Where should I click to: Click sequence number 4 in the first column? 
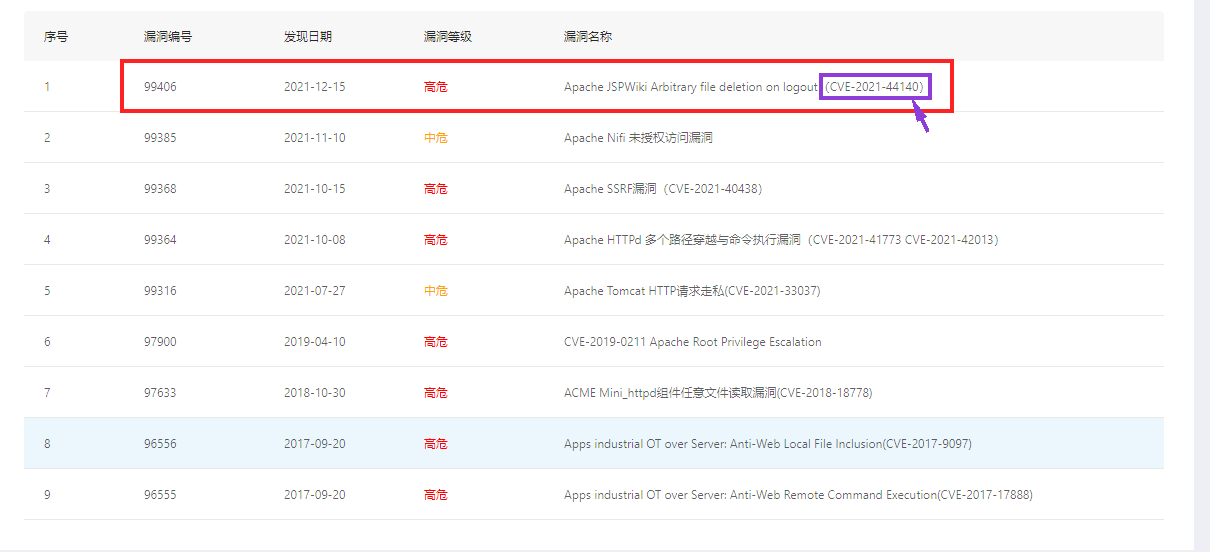pyautogui.click(x=47, y=240)
